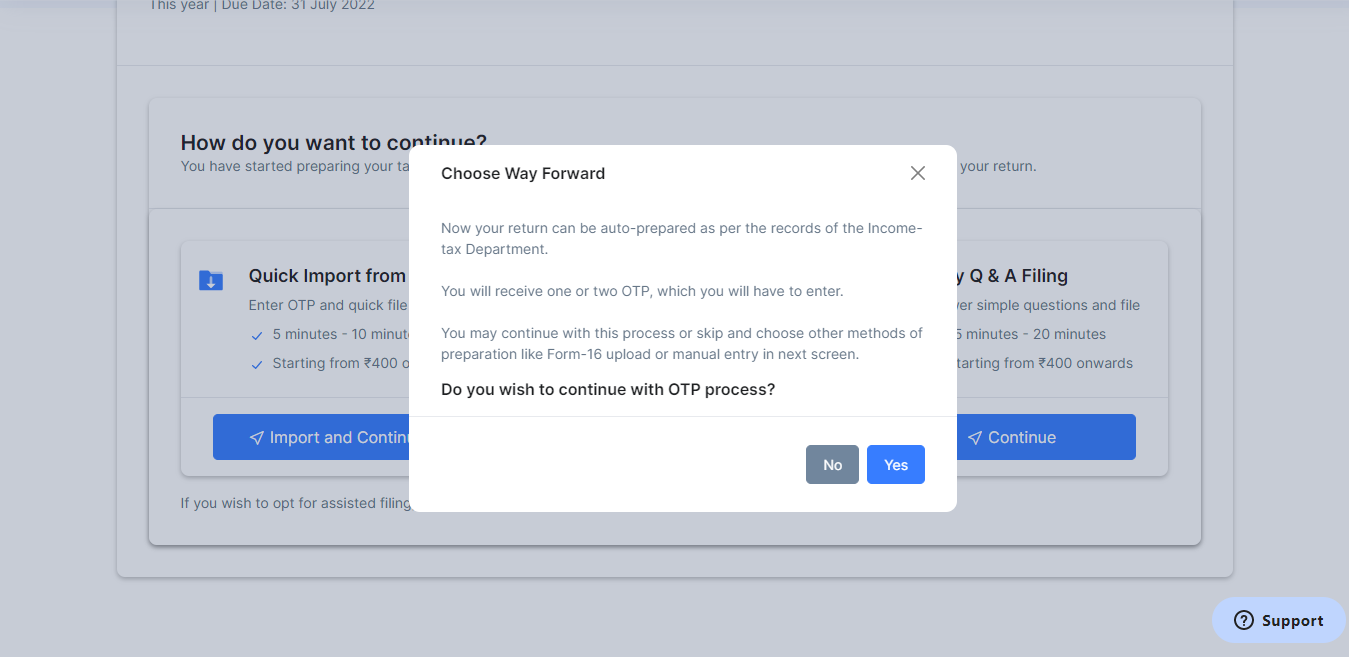Choose No to skip OTP process
This screenshot has width=1349, height=657.
(x=832, y=465)
